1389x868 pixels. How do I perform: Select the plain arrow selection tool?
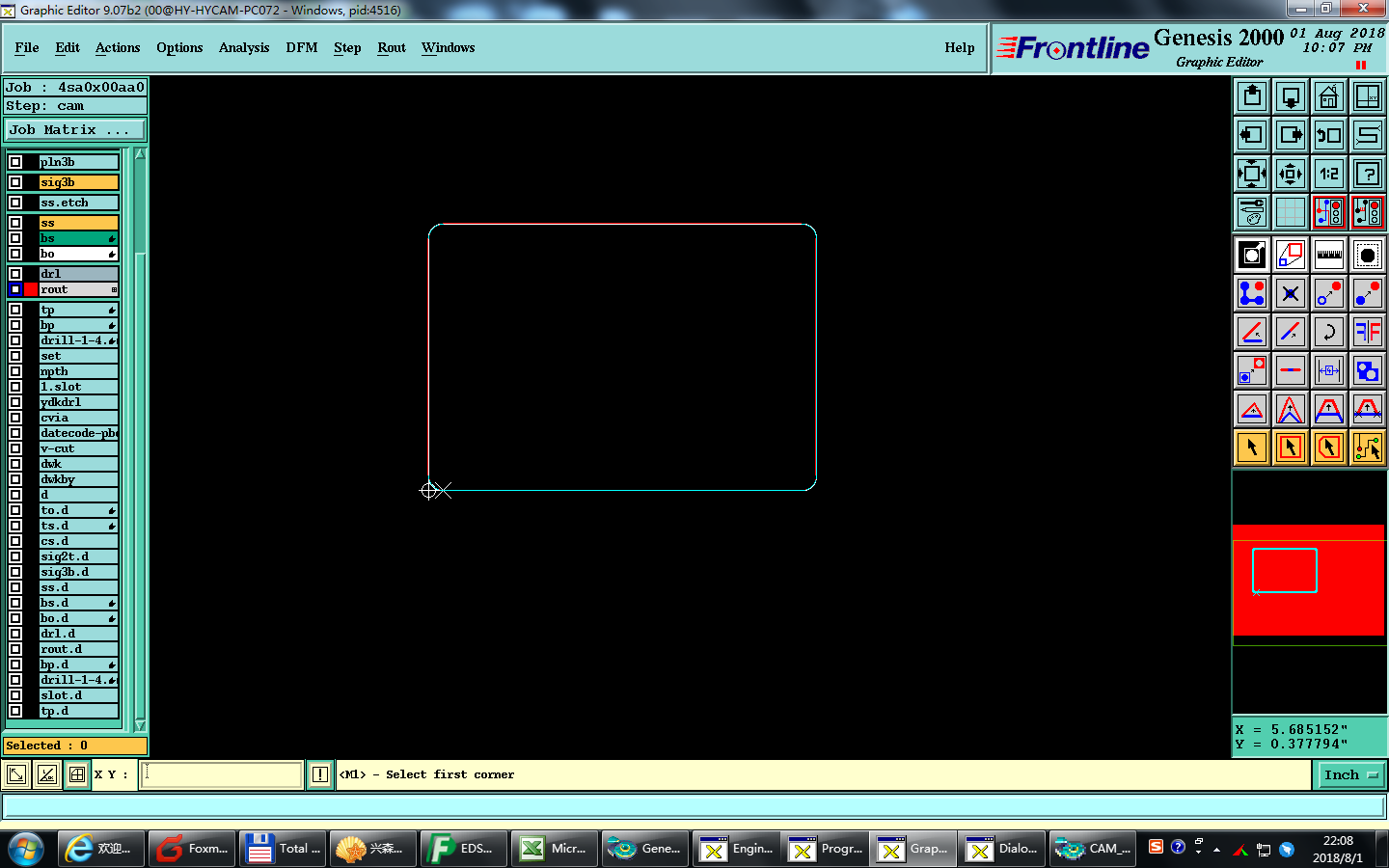coord(1252,448)
